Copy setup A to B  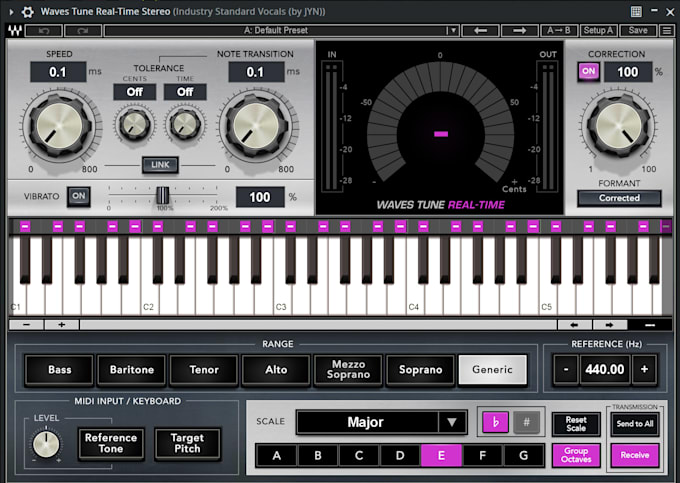click(x=559, y=31)
